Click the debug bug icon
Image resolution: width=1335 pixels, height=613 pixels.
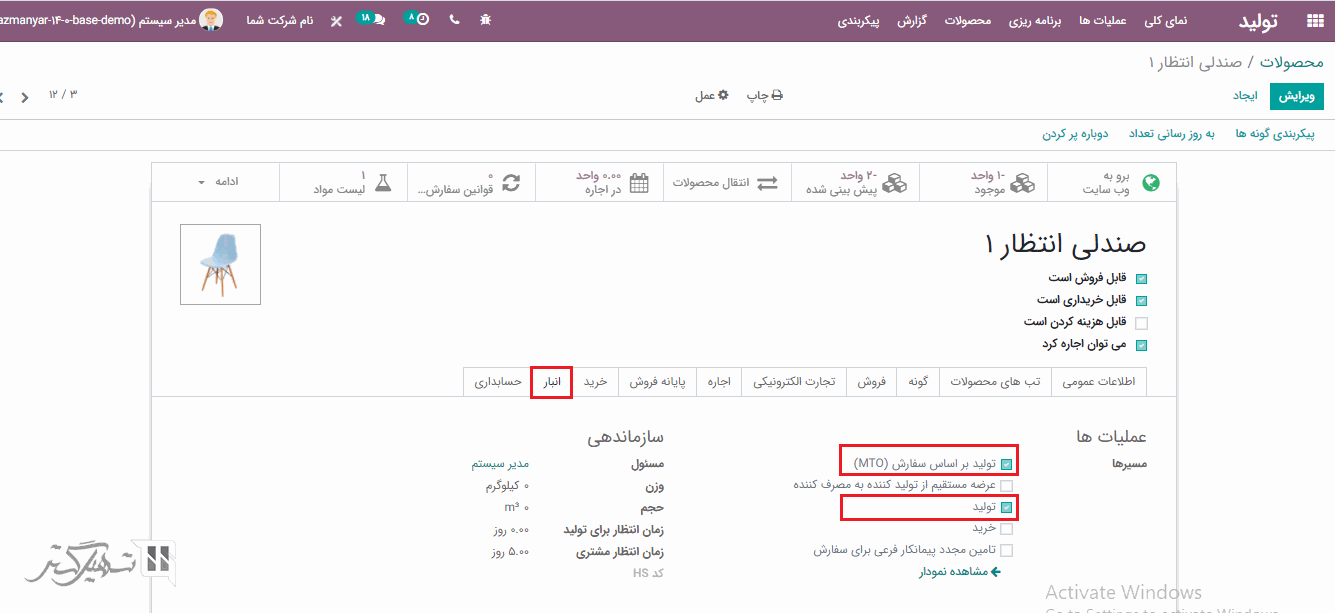[486, 20]
